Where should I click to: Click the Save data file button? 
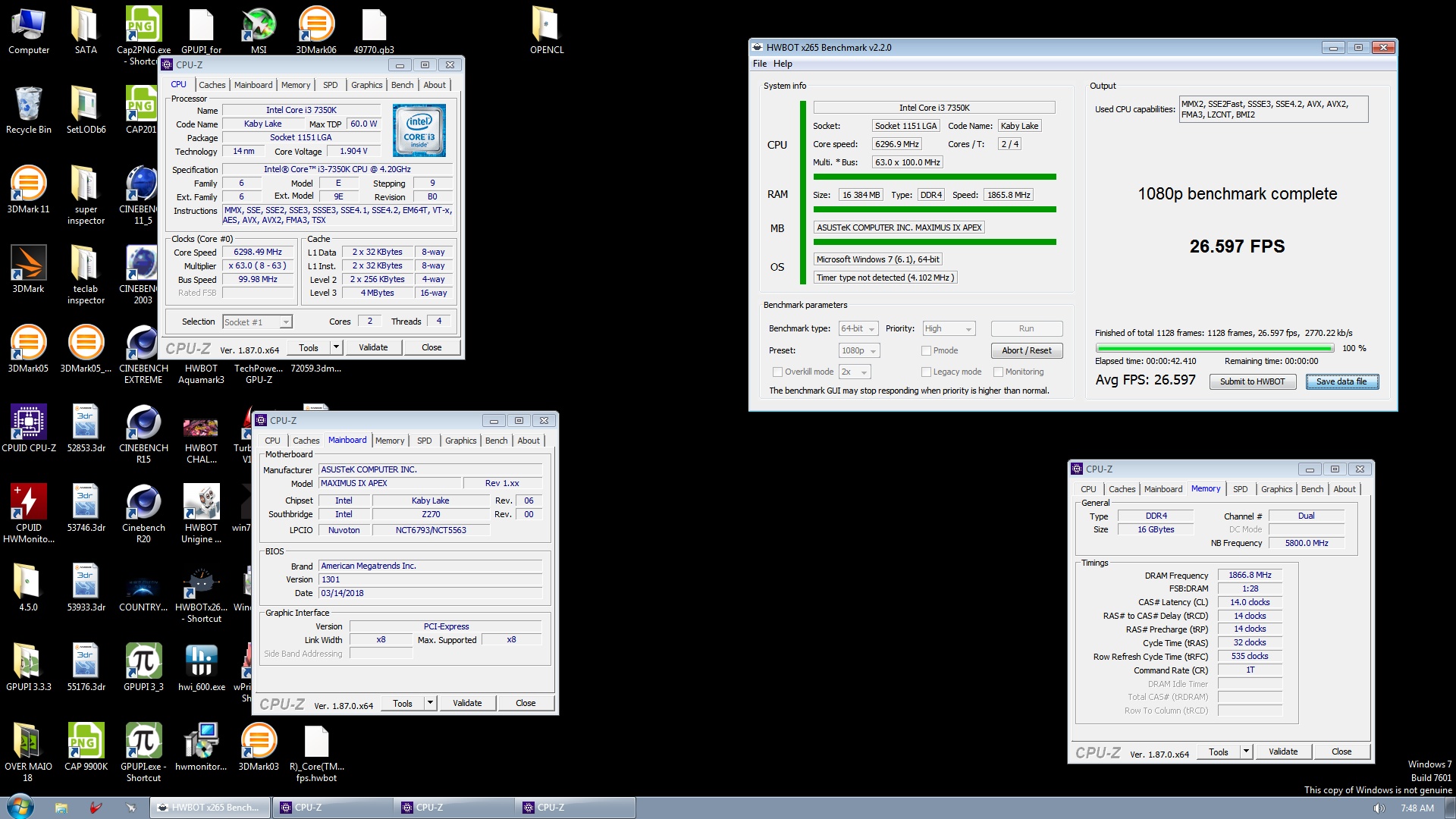pos(1341,381)
